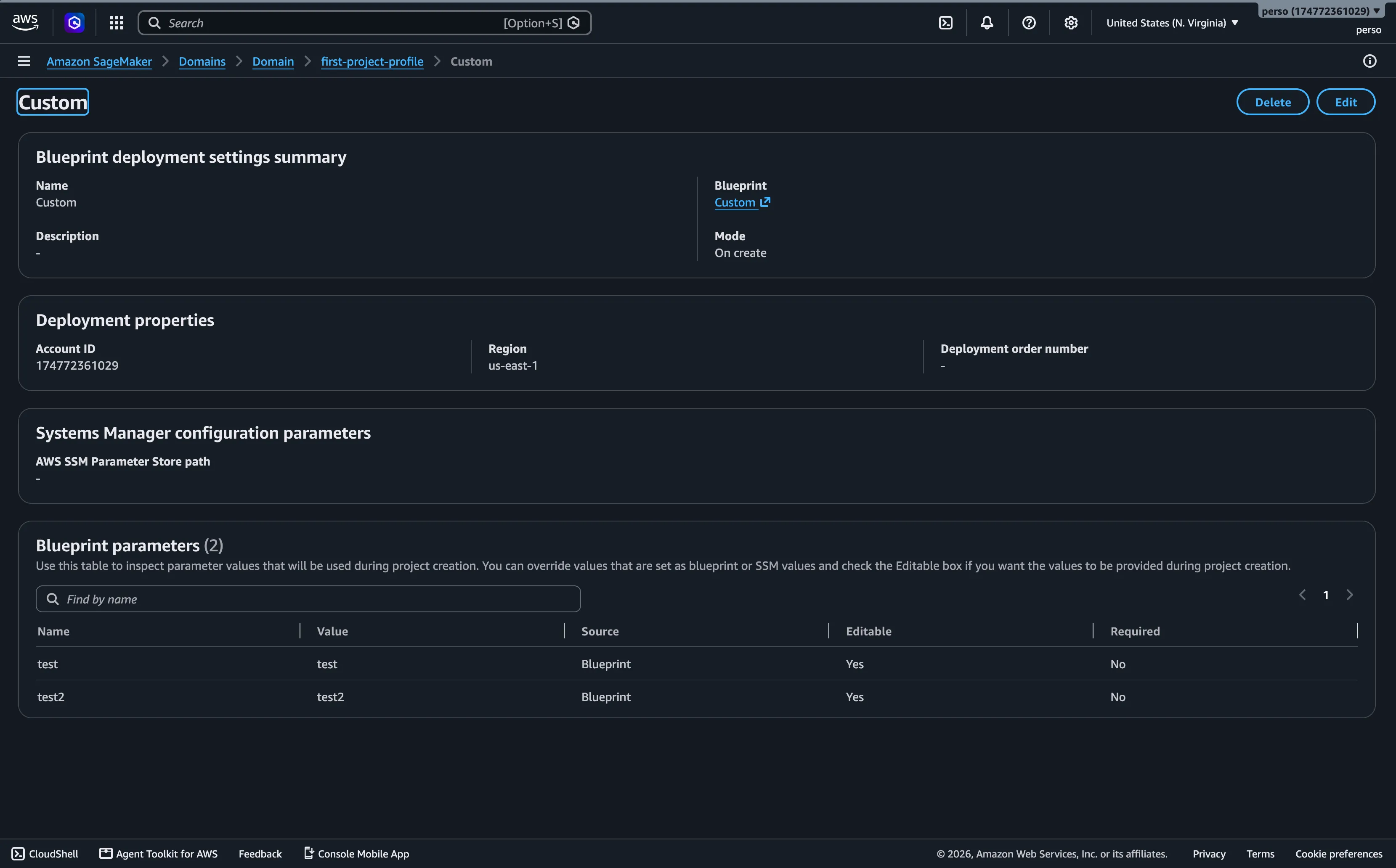
Task: Open Agent Toolkit for AWS in the footer
Action: (x=159, y=854)
